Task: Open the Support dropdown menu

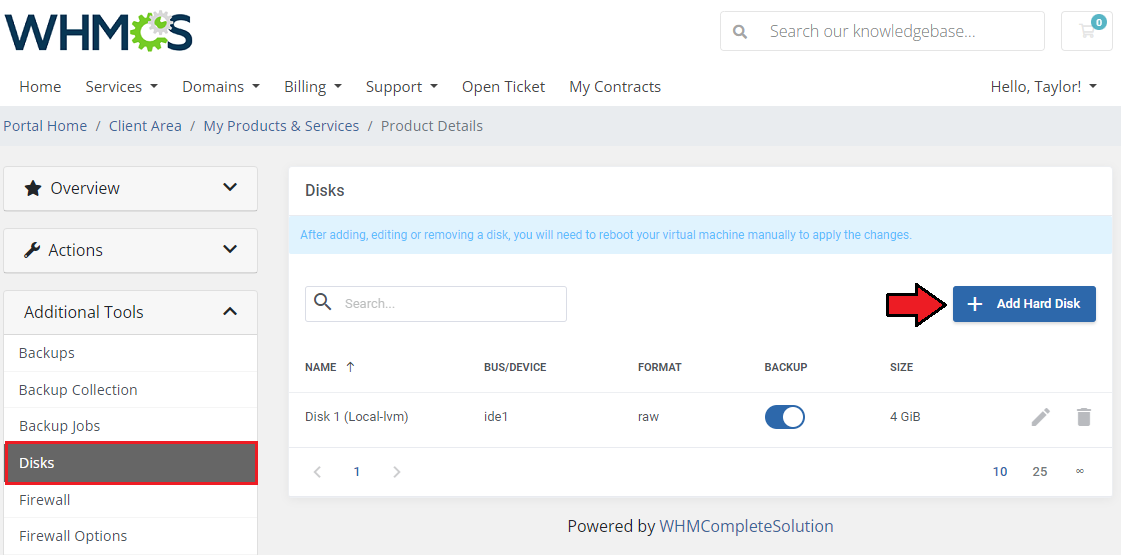Action: [x=402, y=87]
